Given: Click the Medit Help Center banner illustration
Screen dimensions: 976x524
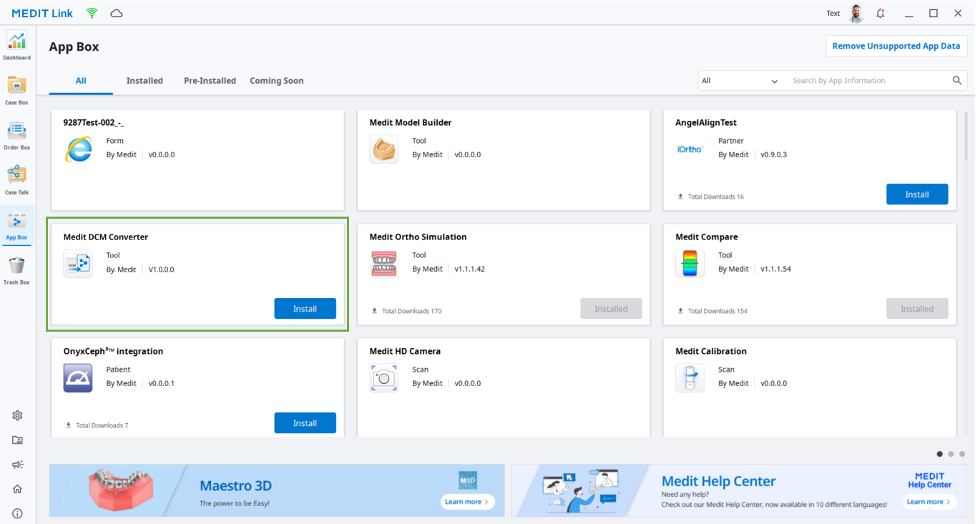Looking at the screenshot, I should pos(580,491).
